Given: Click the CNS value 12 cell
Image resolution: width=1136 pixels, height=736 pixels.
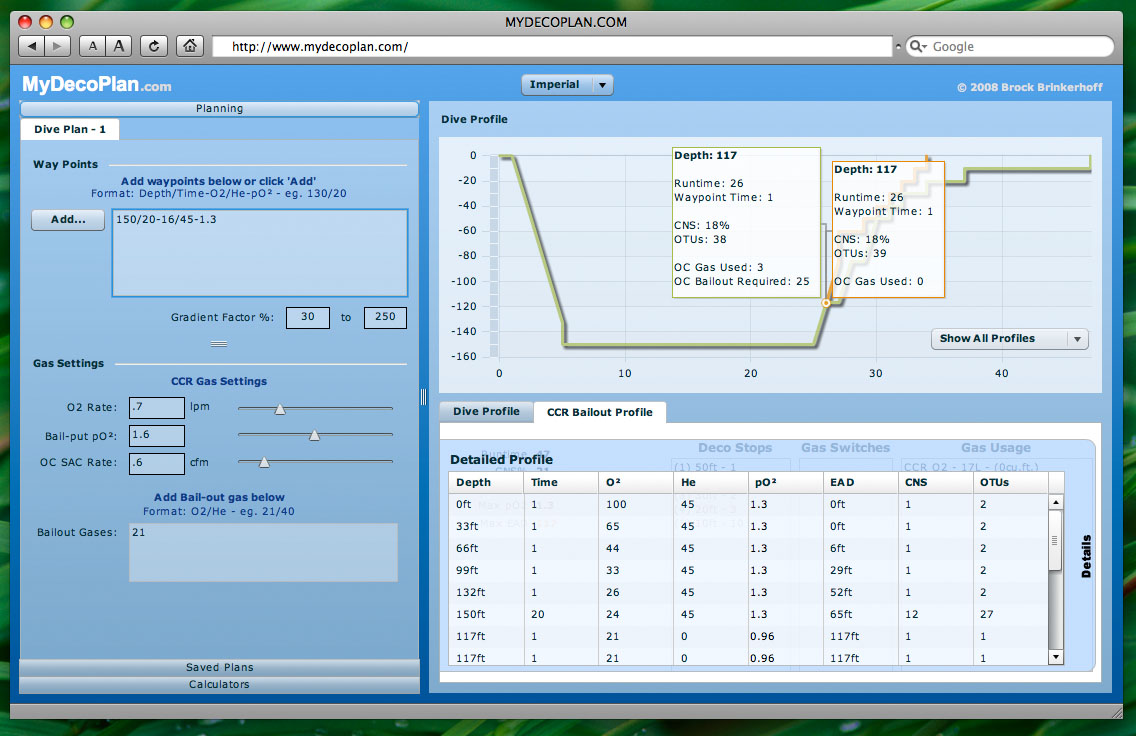Looking at the screenshot, I should pyautogui.click(x=936, y=614).
